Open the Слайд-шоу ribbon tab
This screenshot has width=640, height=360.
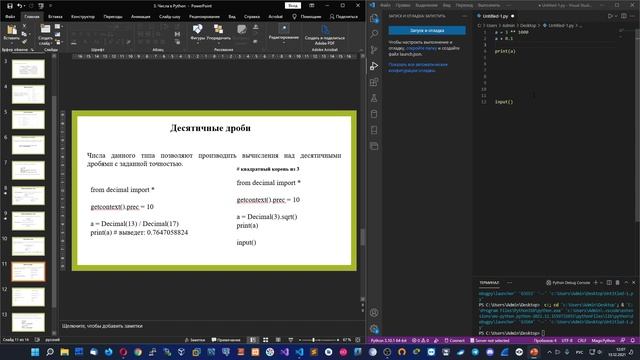(170, 17)
